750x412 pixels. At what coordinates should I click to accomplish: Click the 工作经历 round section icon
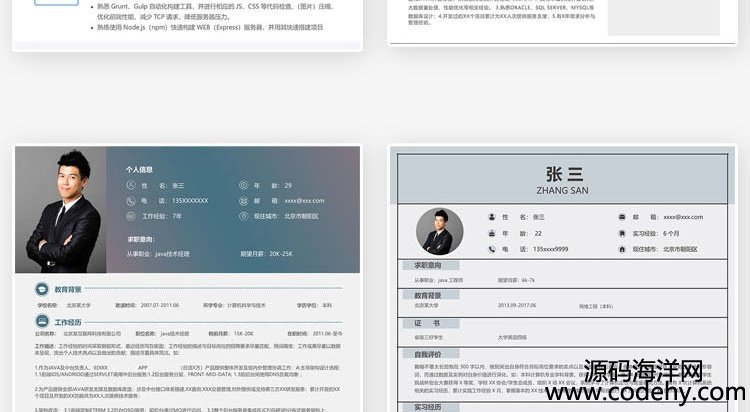[42, 321]
